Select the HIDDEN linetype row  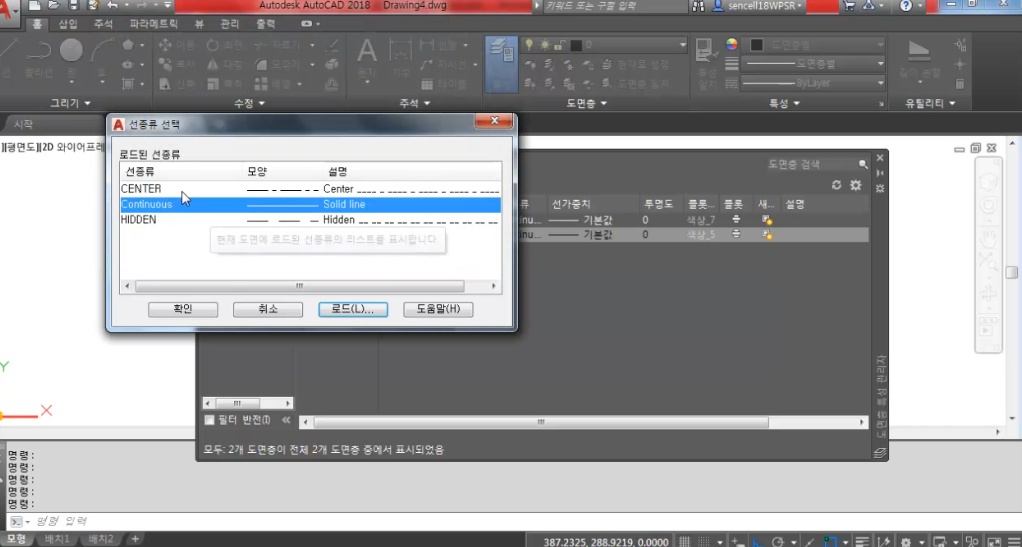coord(310,220)
